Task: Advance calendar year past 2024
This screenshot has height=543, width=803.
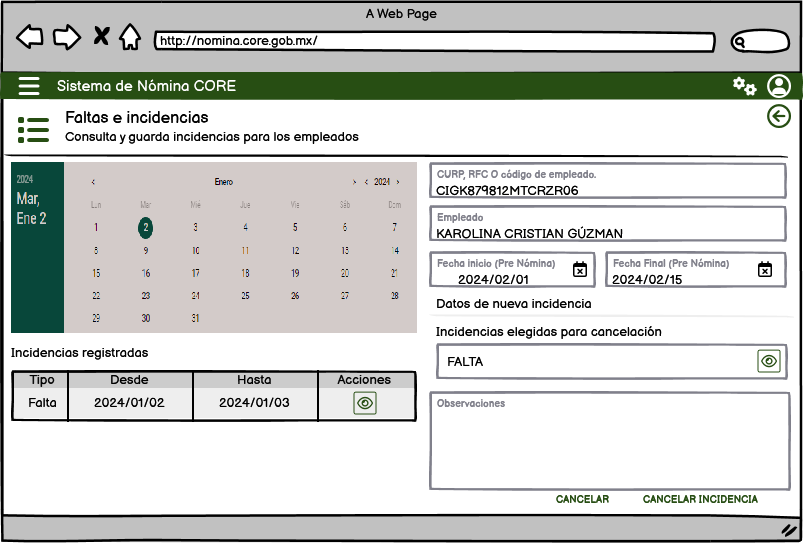Action: (x=398, y=182)
